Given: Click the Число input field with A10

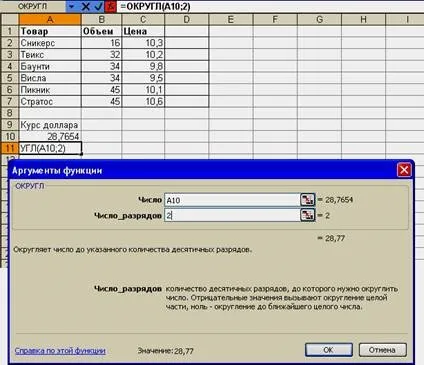Looking at the screenshot, I should pos(232,200).
